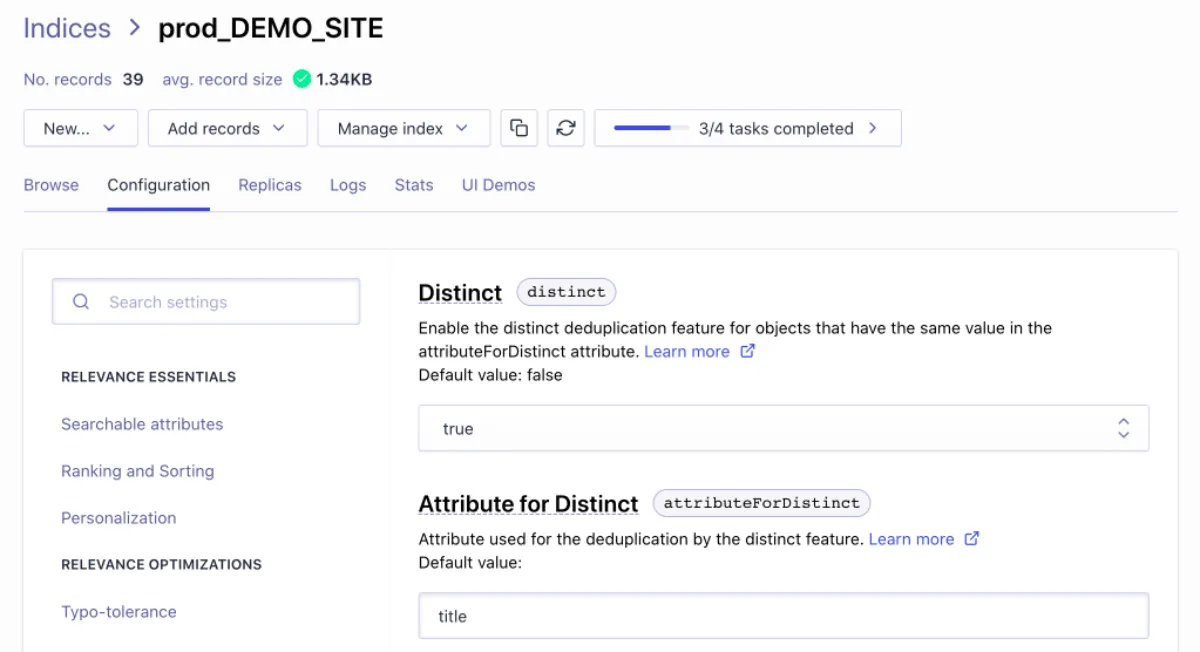Click the refresh icon in the toolbar

pos(566,128)
